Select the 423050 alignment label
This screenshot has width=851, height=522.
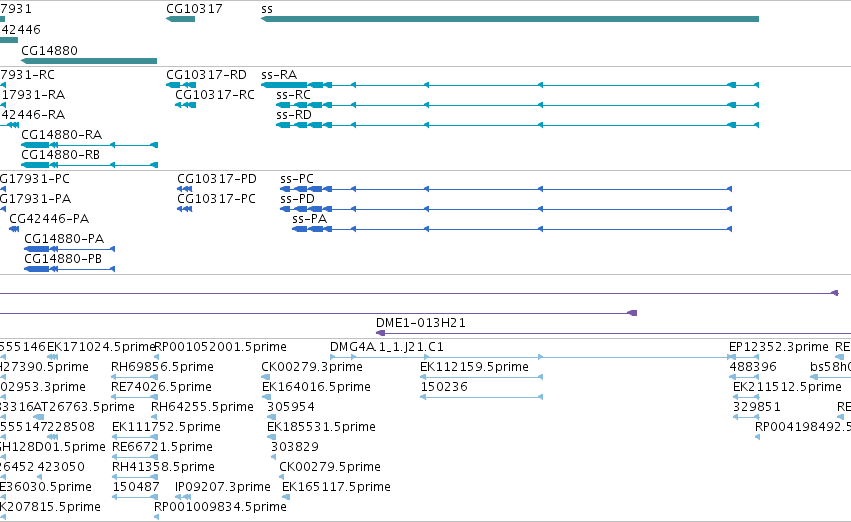(x=61, y=467)
